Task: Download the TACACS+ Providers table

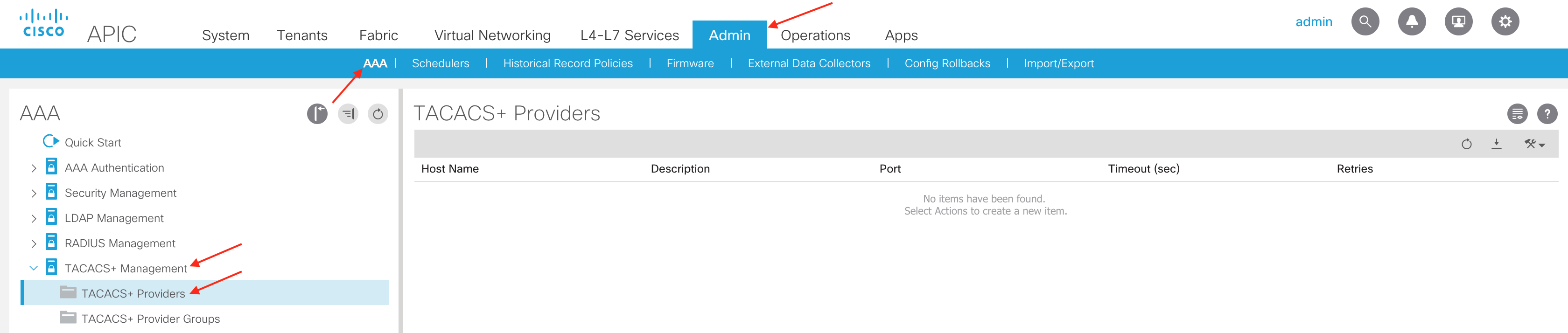Action: click(x=1496, y=144)
